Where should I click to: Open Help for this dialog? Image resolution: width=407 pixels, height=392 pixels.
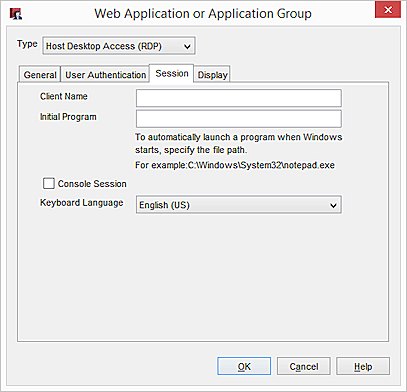[x=363, y=366]
